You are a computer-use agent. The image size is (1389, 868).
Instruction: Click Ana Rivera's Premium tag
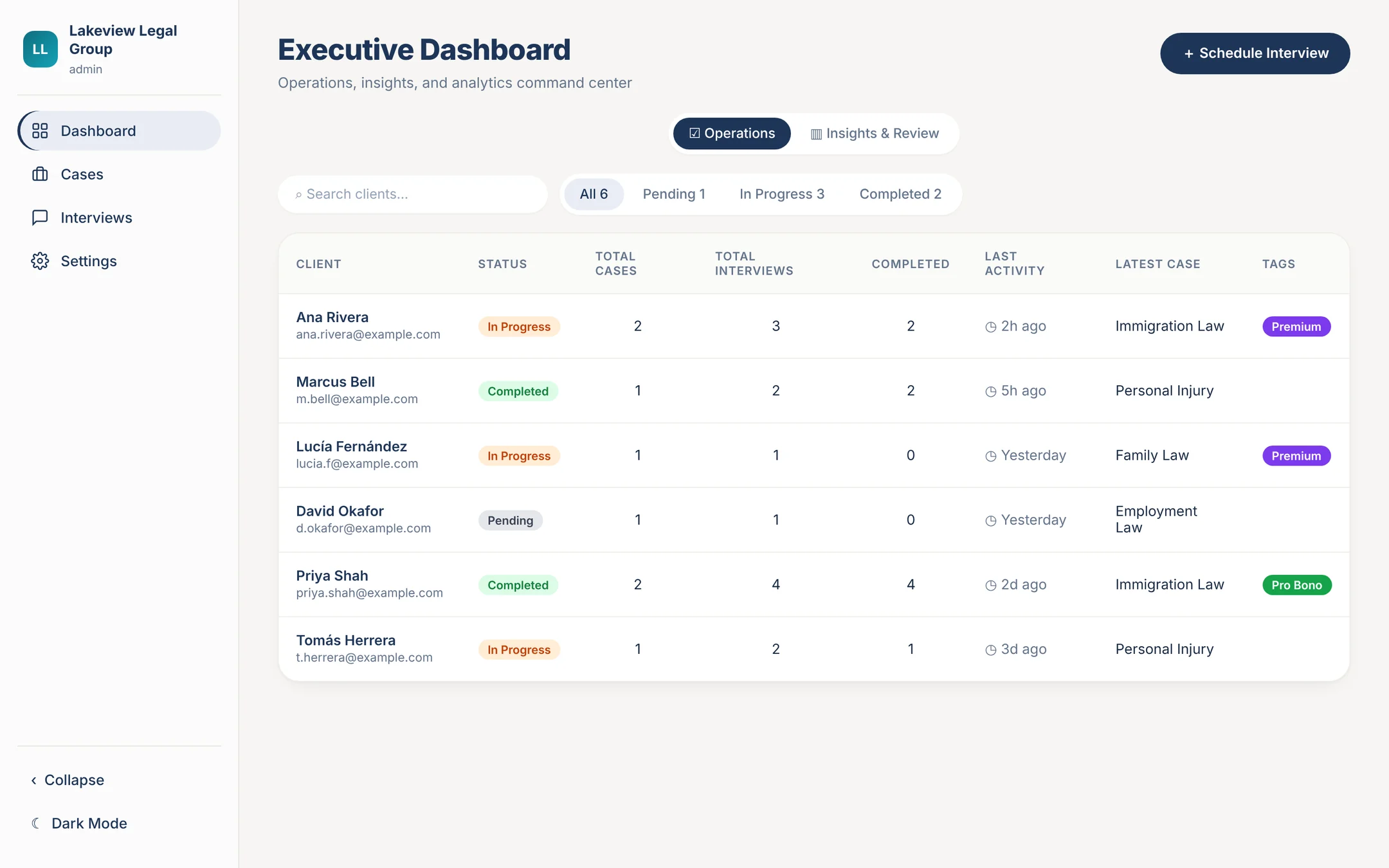tap(1296, 327)
